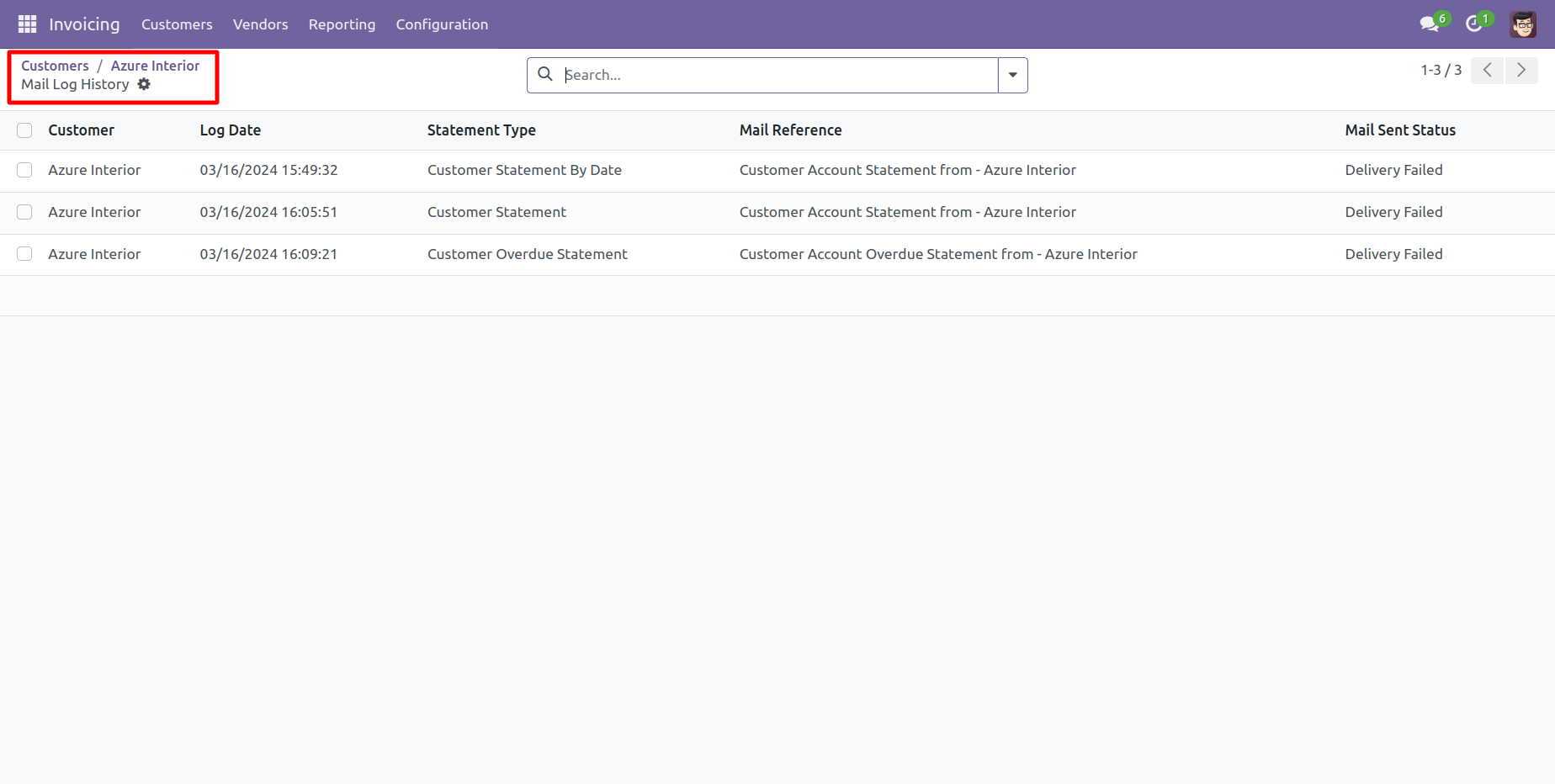1555x784 pixels.
Task: Click the magnifier search icon
Action: coord(545,74)
